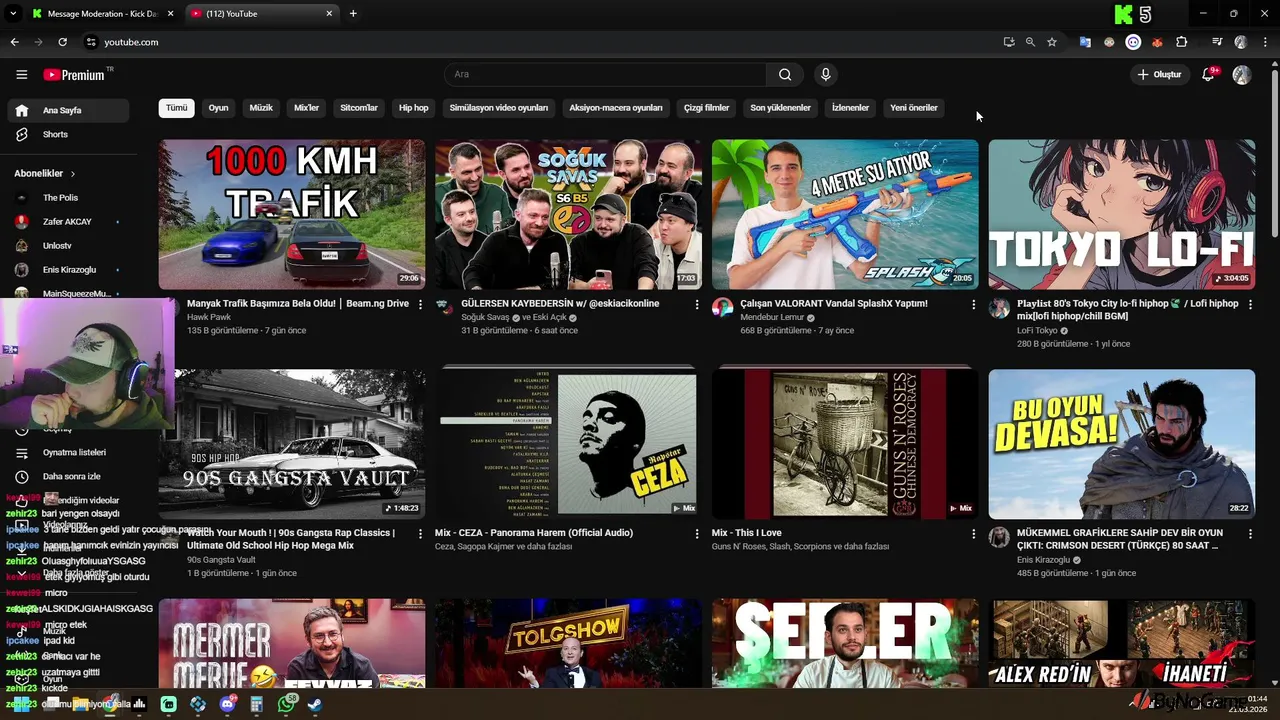Viewport: 1280px width, 720px height.
Task: Open the green Kick app on taskbar
Action: [x=168, y=704]
